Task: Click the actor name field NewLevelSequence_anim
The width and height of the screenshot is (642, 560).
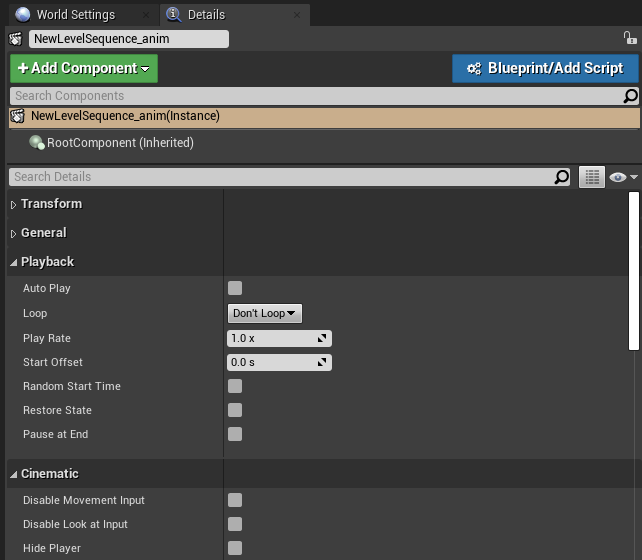Action: [129, 39]
